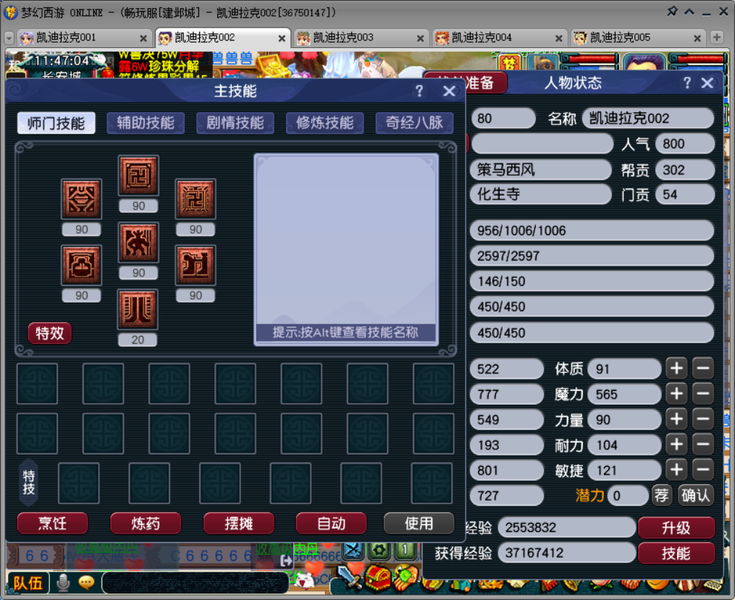
Task: Open help in the 主技能 window
Action: click(x=420, y=91)
